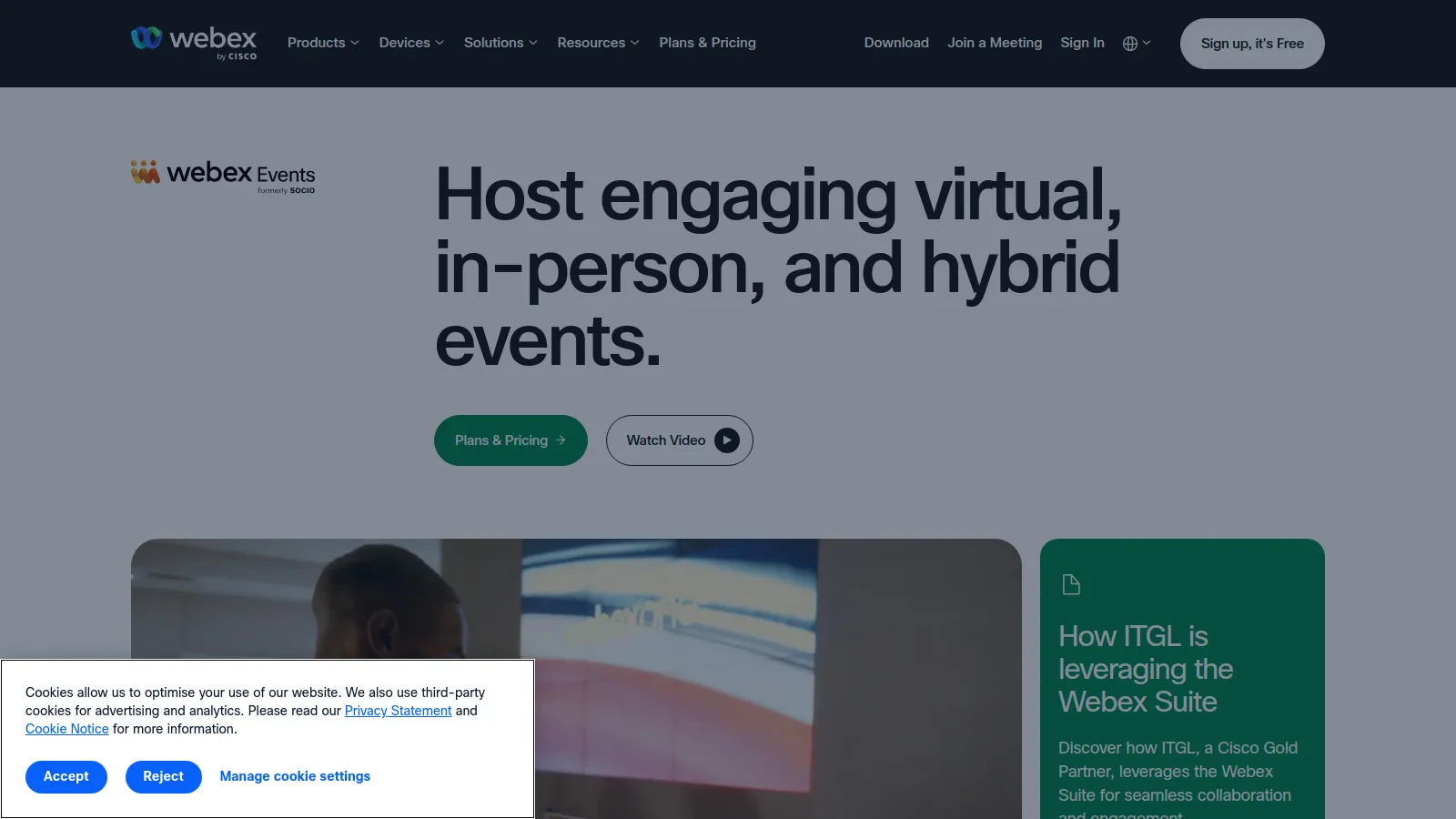
Task: Select the Webex Events logo
Action: point(221,177)
